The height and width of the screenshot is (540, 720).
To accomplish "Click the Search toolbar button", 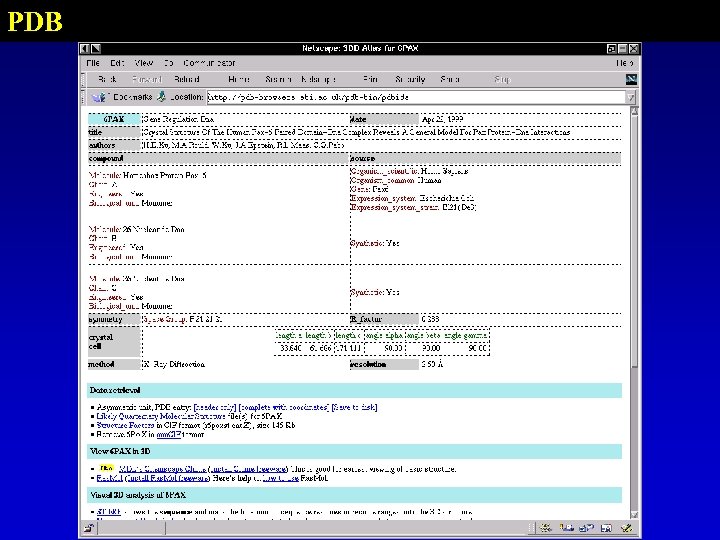I will 278,79.
